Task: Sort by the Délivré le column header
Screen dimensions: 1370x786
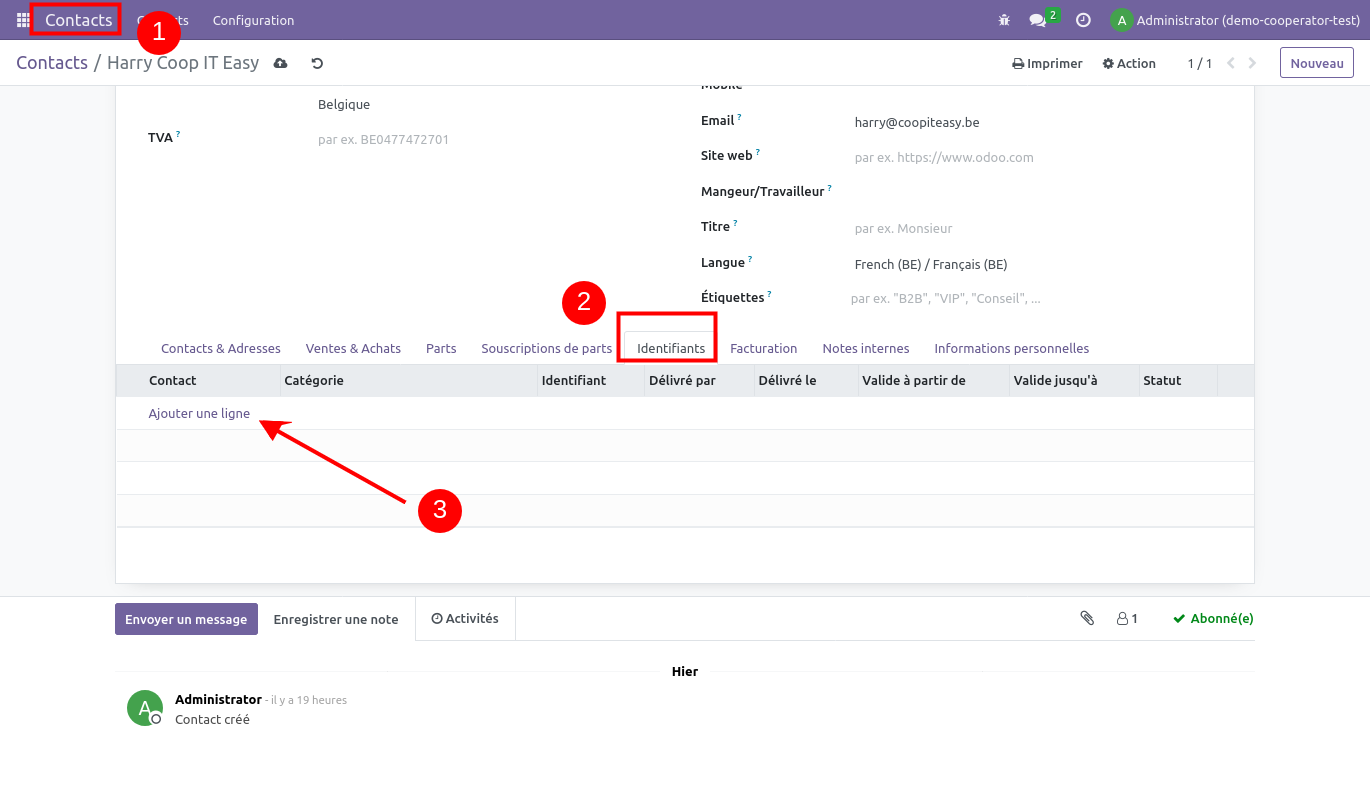Action: pyautogui.click(x=806, y=381)
